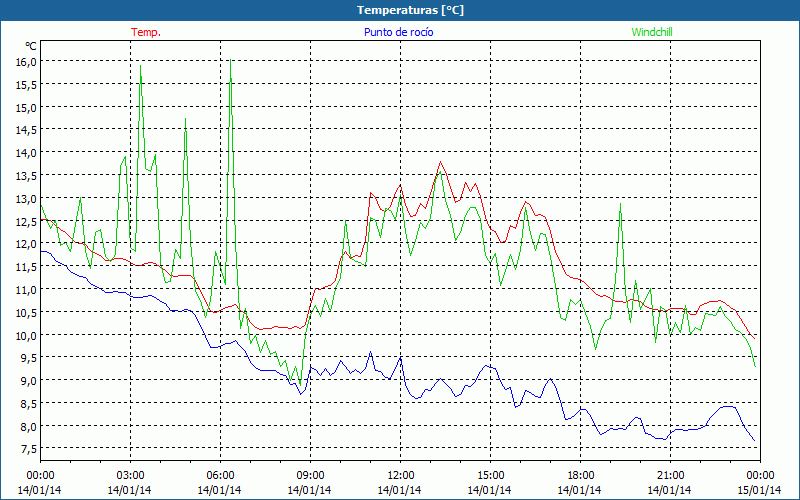This screenshot has width=800, height=500.
Task: Click the 15,5 y-axis value
Action: pyautogui.click(x=27, y=85)
